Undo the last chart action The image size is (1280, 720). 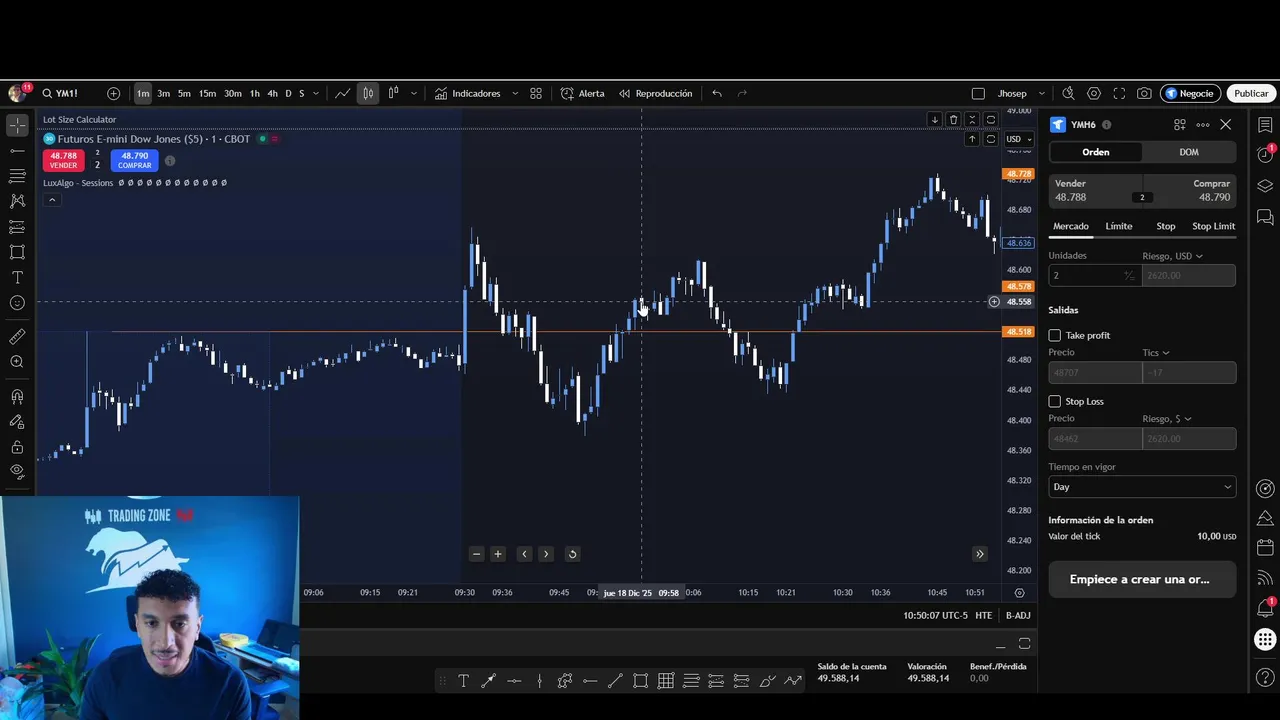click(x=717, y=93)
